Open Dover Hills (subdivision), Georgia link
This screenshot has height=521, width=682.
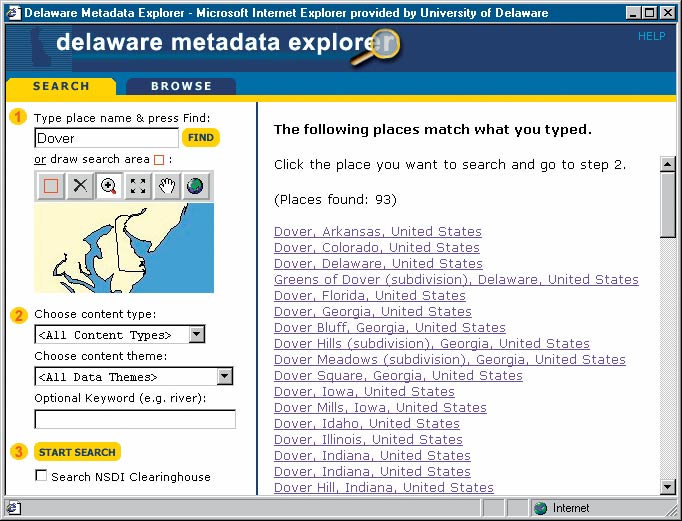click(x=432, y=344)
